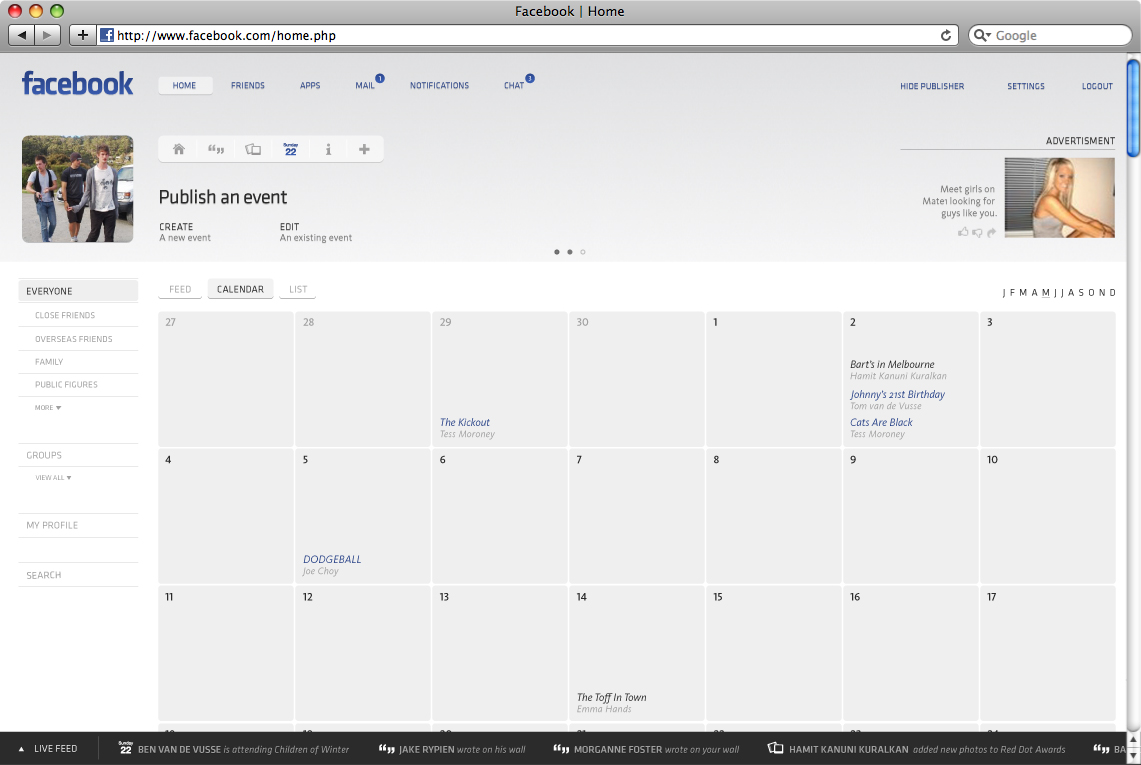Click quote icon beside Jake Rypien

(386, 748)
